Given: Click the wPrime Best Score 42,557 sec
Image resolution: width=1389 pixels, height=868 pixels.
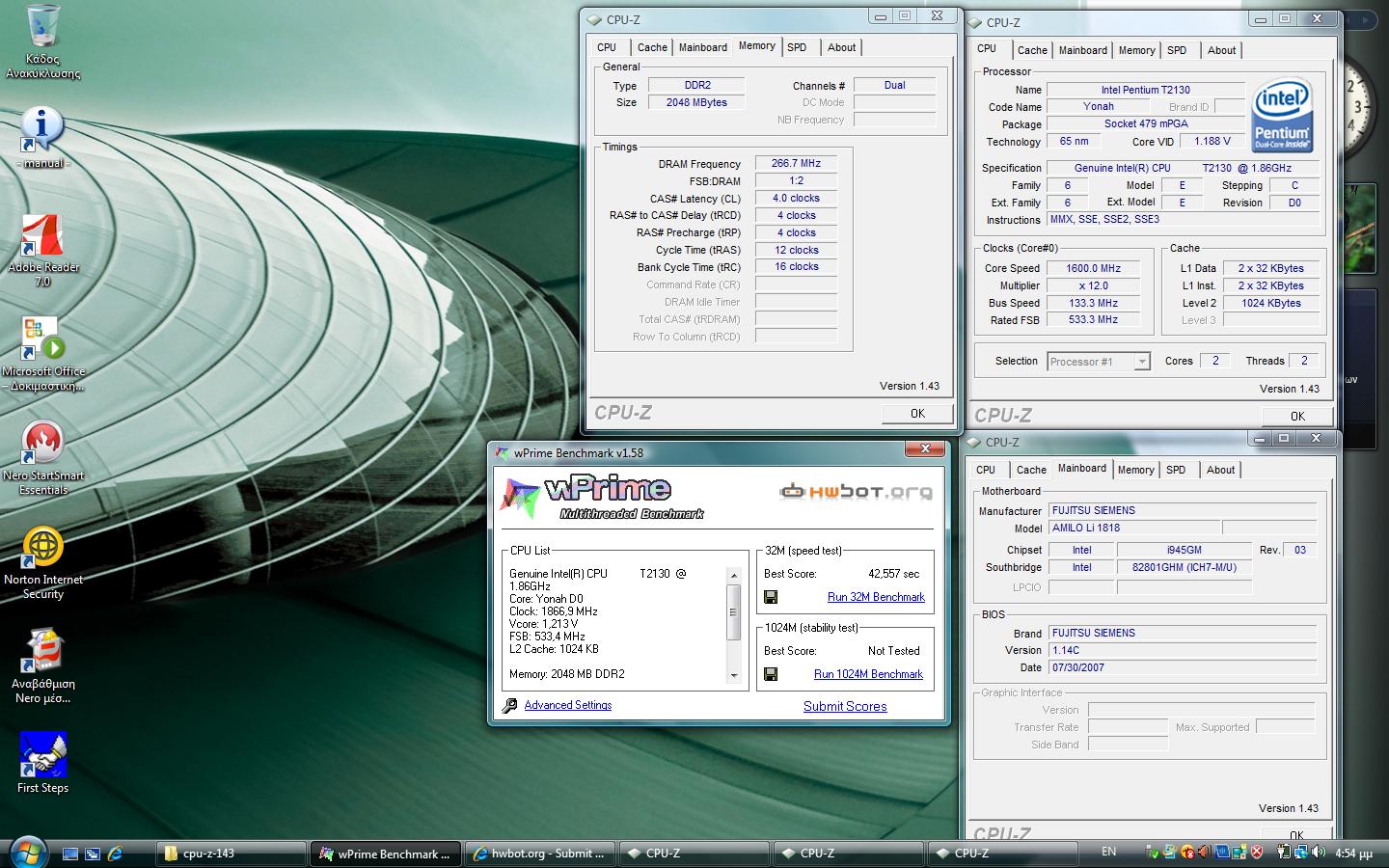Looking at the screenshot, I should 894,573.
